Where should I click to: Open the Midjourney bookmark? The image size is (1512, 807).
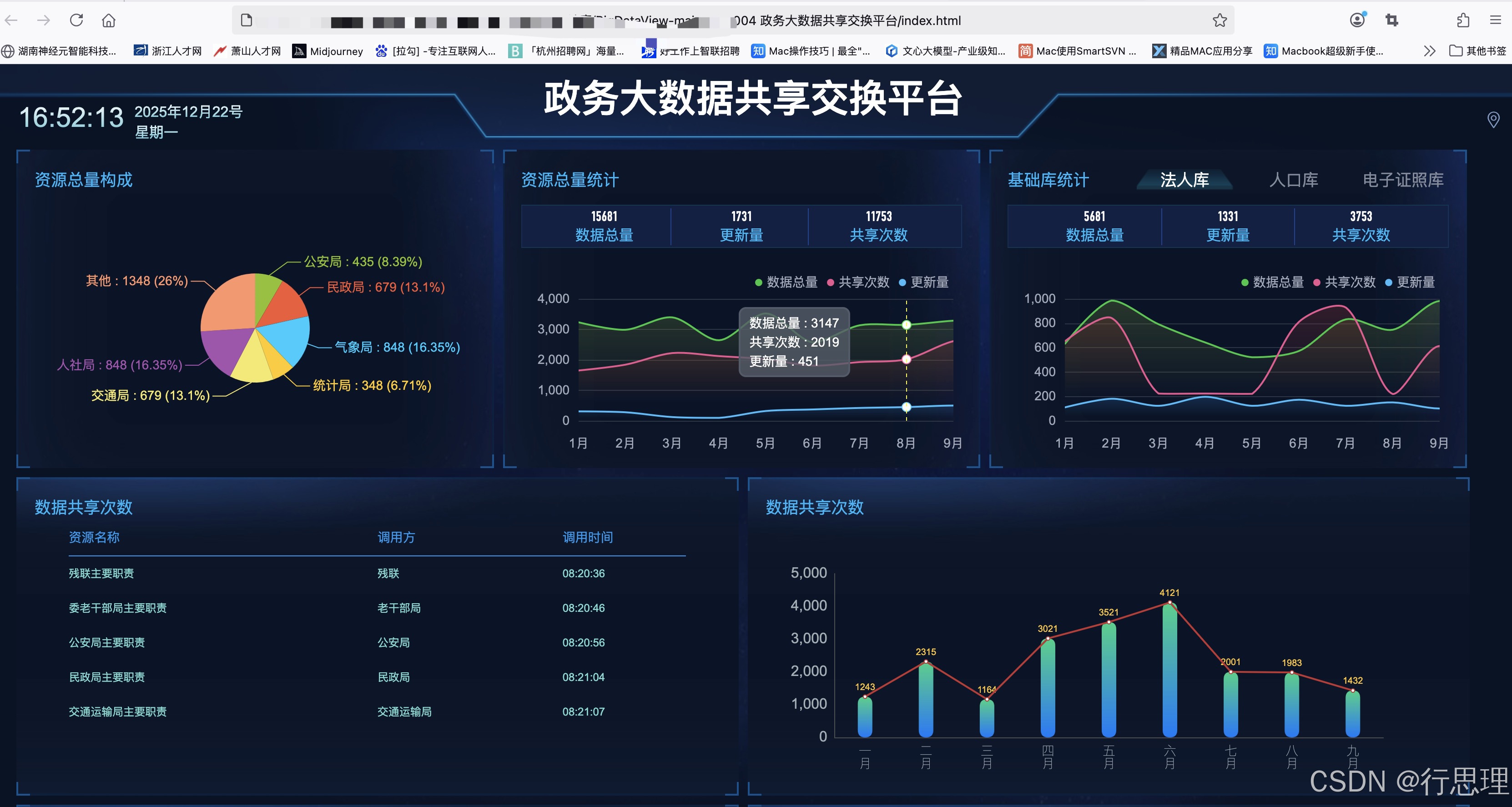pyautogui.click(x=328, y=51)
